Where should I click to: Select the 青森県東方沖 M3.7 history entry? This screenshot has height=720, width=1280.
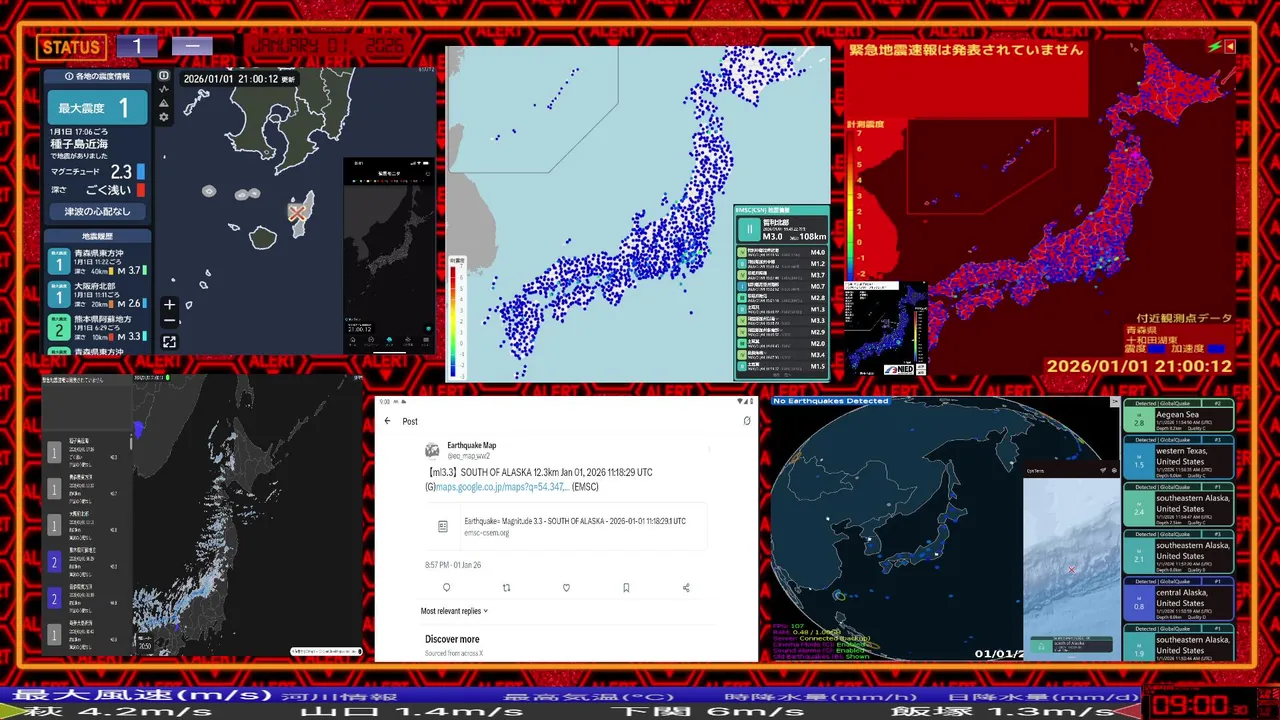(x=98, y=262)
